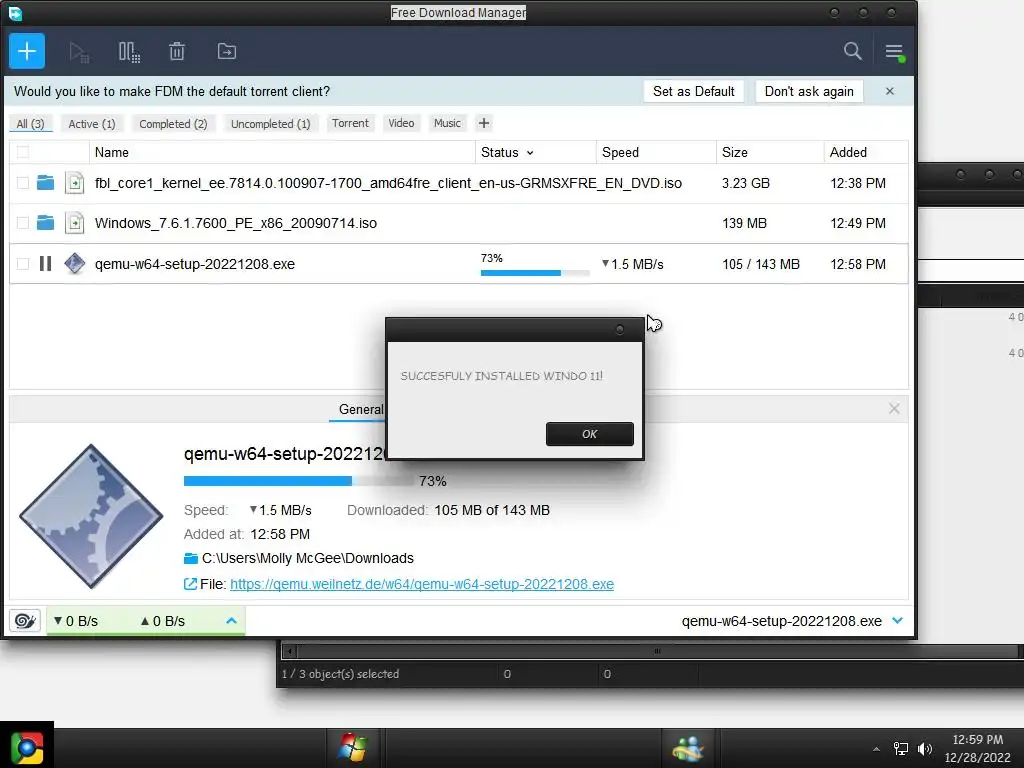Click the delete trash can icon

pyautogui.click(x=177, y=51)
